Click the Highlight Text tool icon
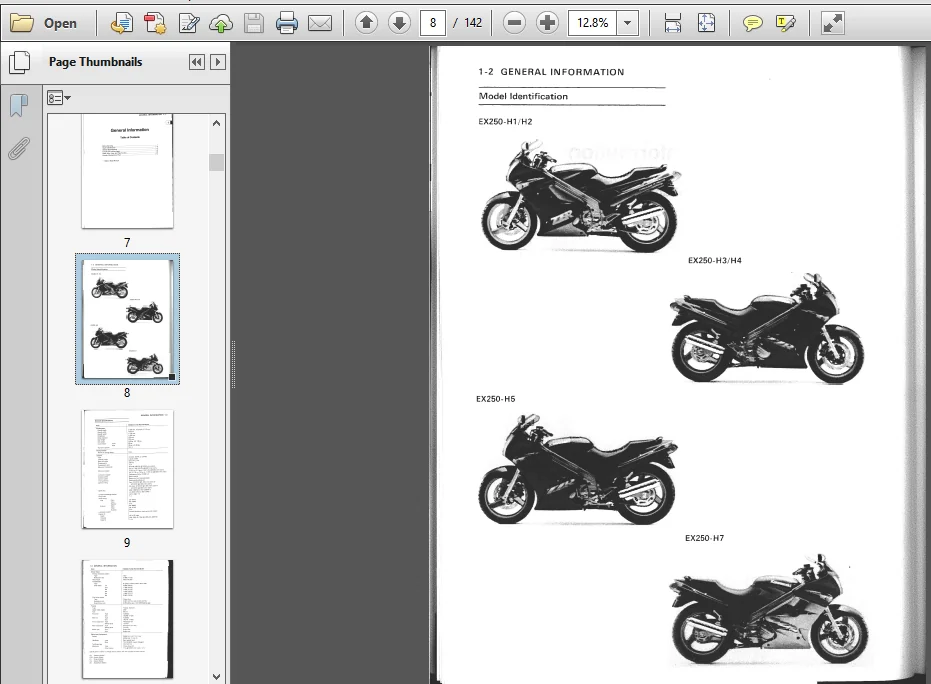The image size is (931, 684). click(x=786, y=23)
